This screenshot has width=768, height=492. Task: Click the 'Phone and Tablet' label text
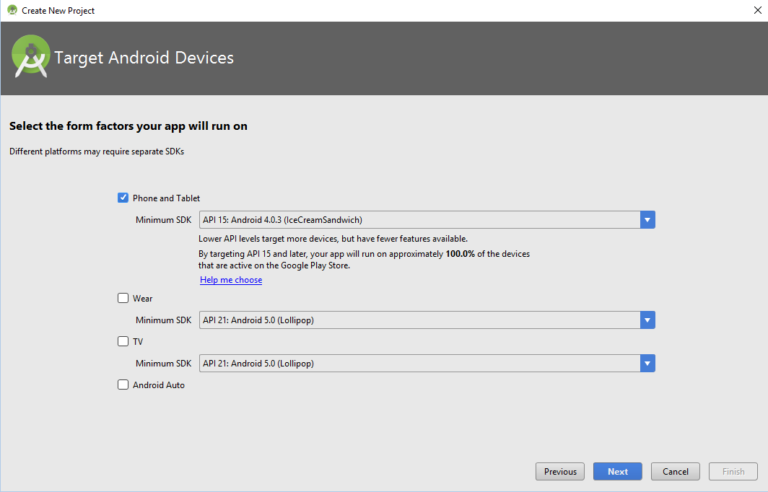click(166, 198)
